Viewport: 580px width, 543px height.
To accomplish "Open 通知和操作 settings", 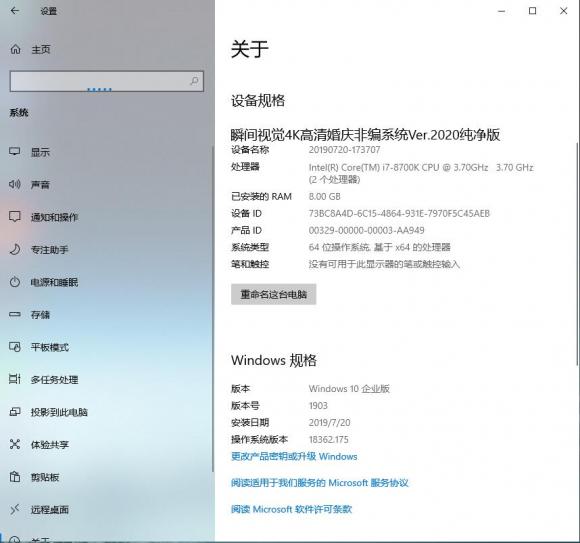I will [x=54, y=217].
